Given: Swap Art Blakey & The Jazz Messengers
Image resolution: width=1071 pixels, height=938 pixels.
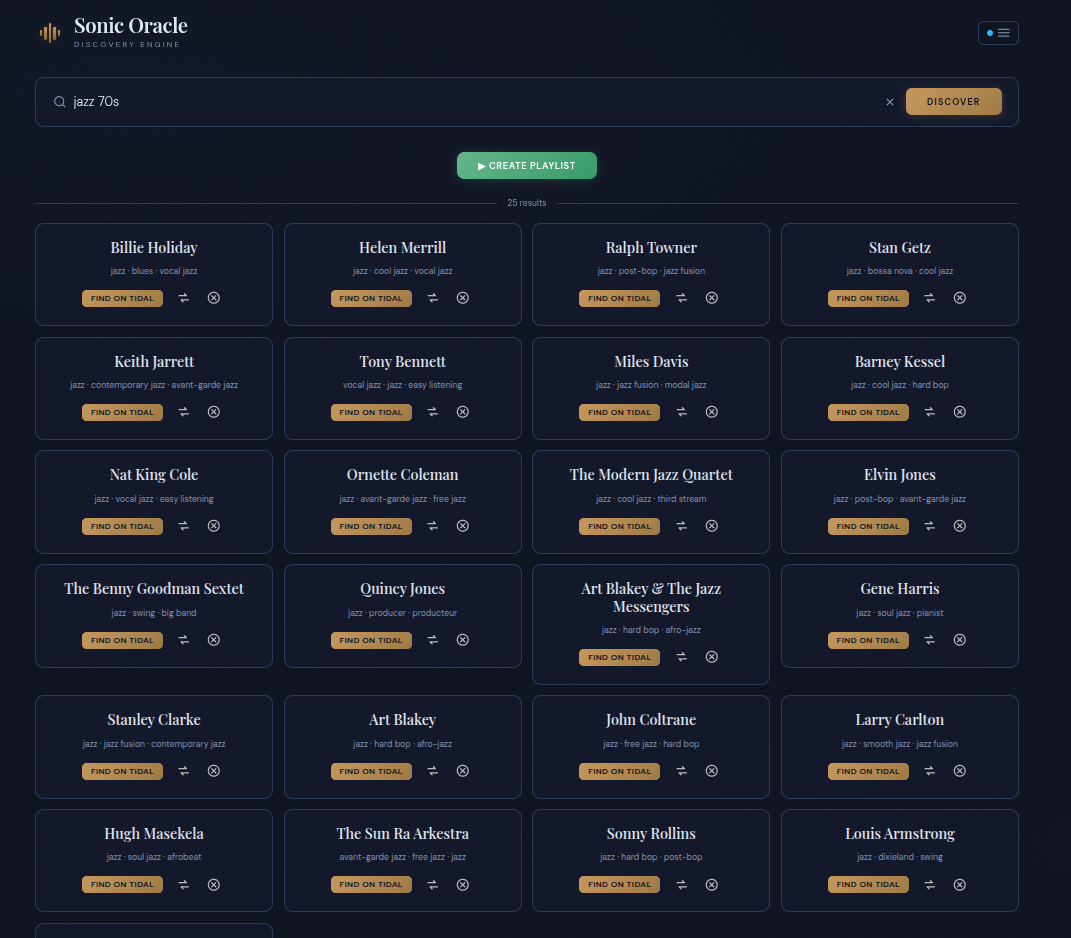Looking at the screenshot, I should [x=681, y=657].
